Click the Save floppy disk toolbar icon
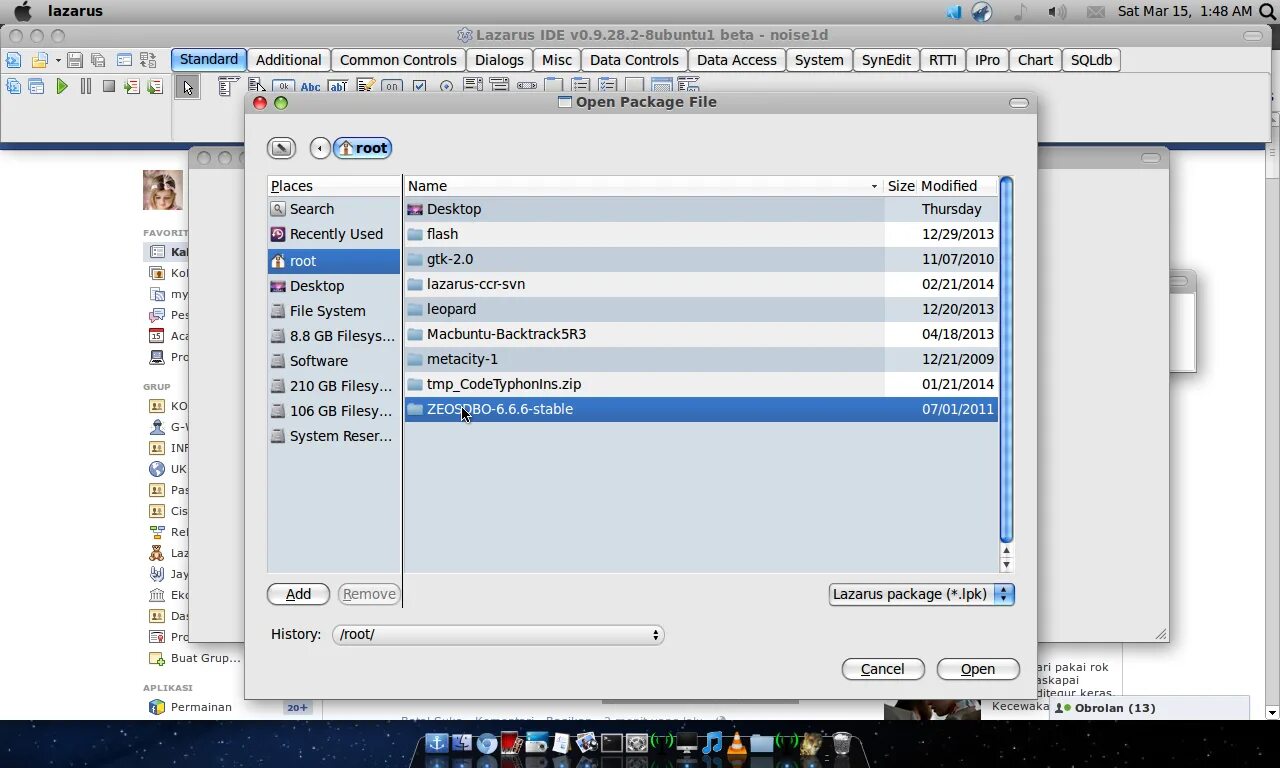 (x=75, y=60)
